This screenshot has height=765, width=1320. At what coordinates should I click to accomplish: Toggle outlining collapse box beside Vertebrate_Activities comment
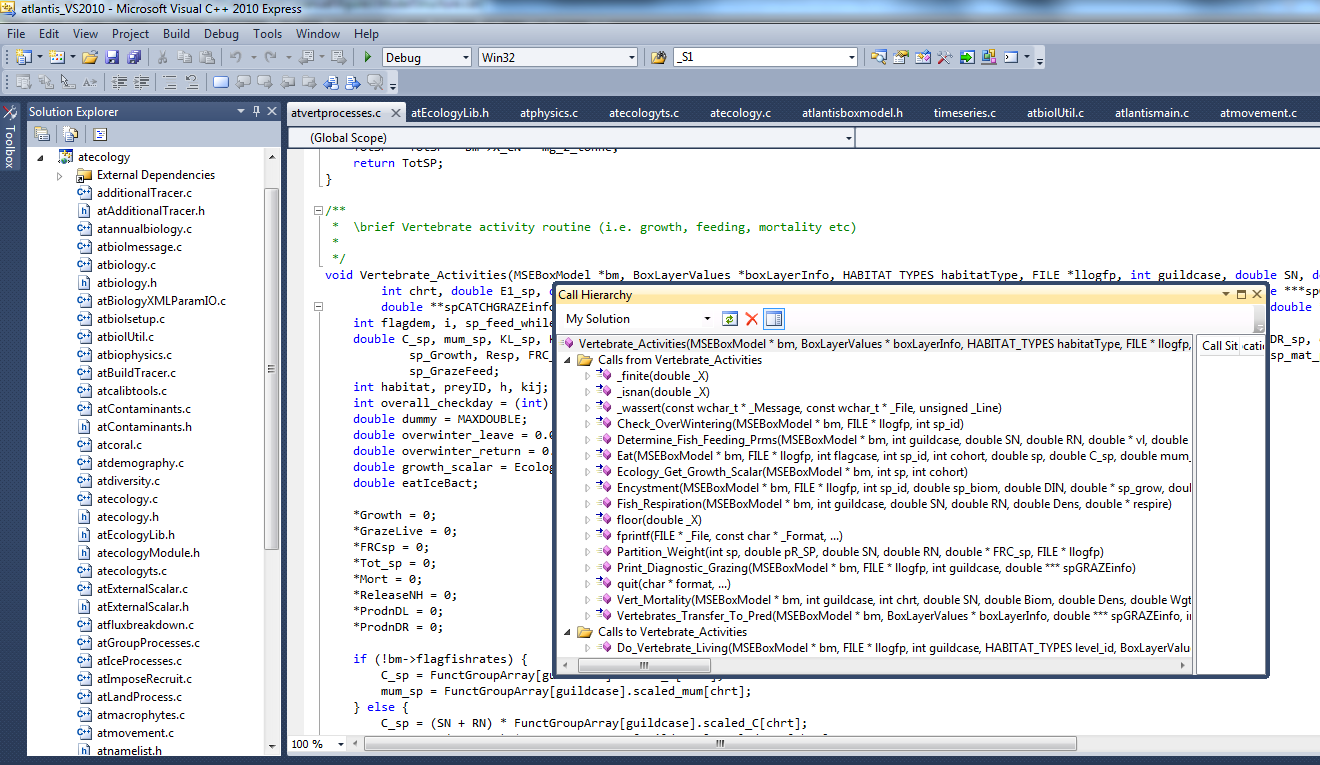point(318,211)
